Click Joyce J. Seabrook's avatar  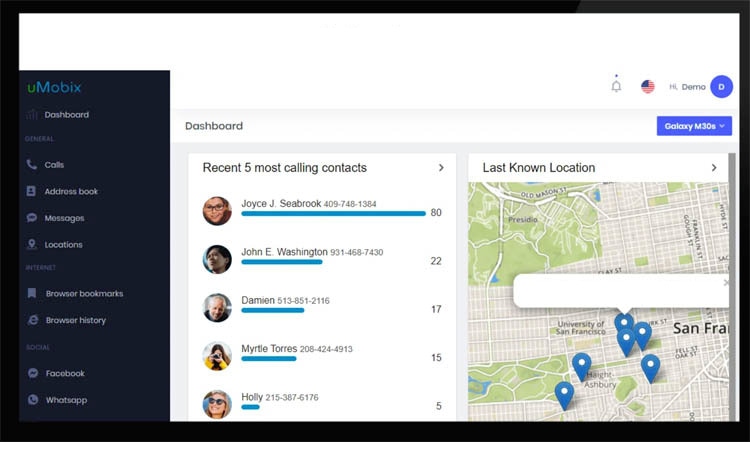[217, 211]
